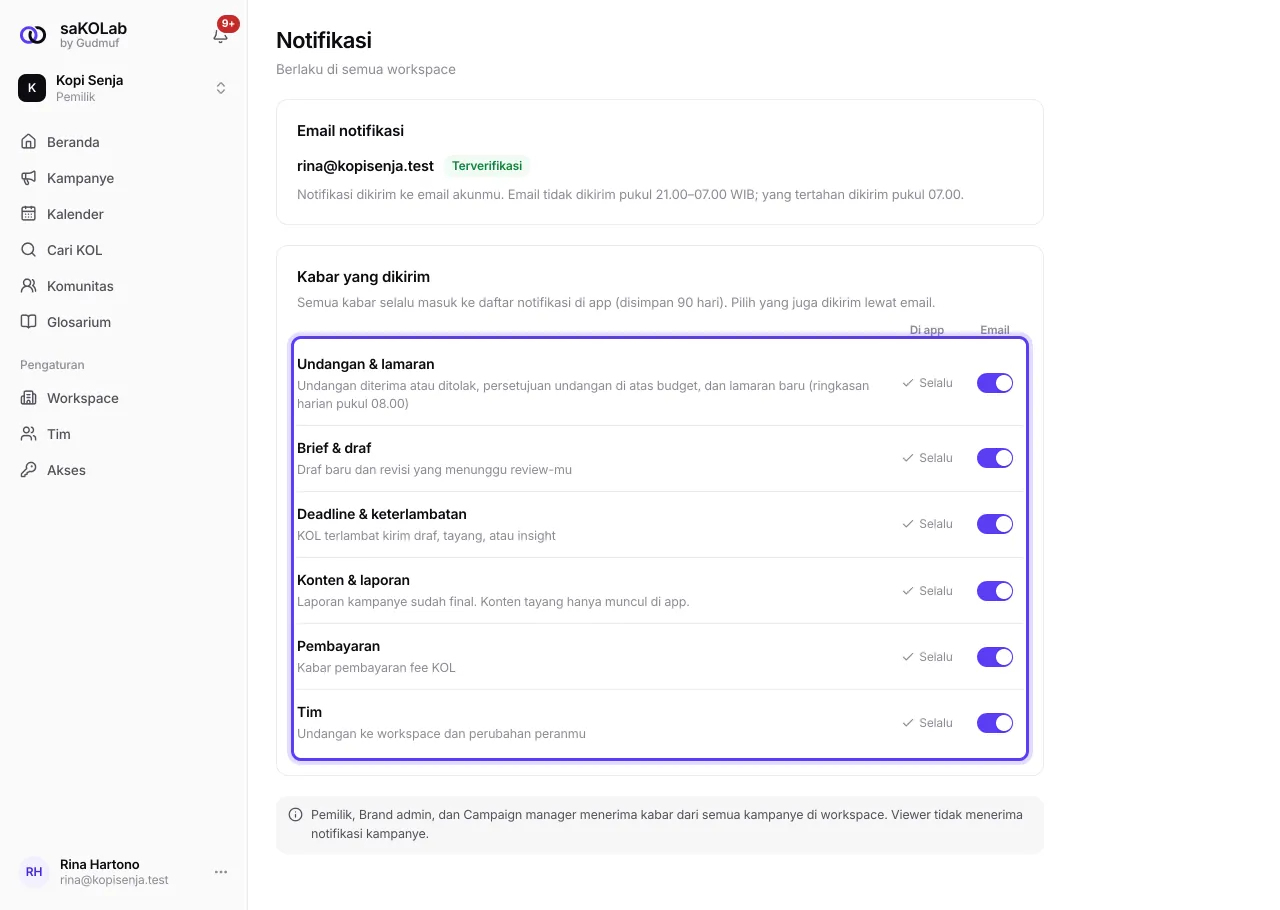Toggle email for Brief & draf

[x=995, y=458]
